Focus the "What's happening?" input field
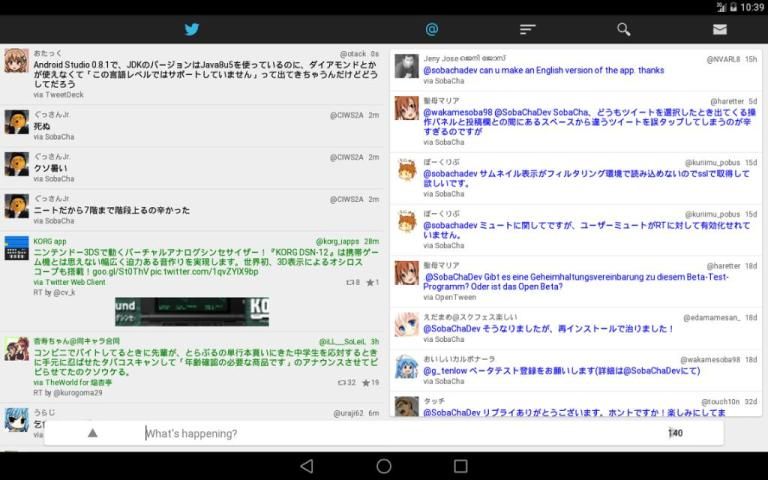768x480 pixels. (x=400, y=433)
